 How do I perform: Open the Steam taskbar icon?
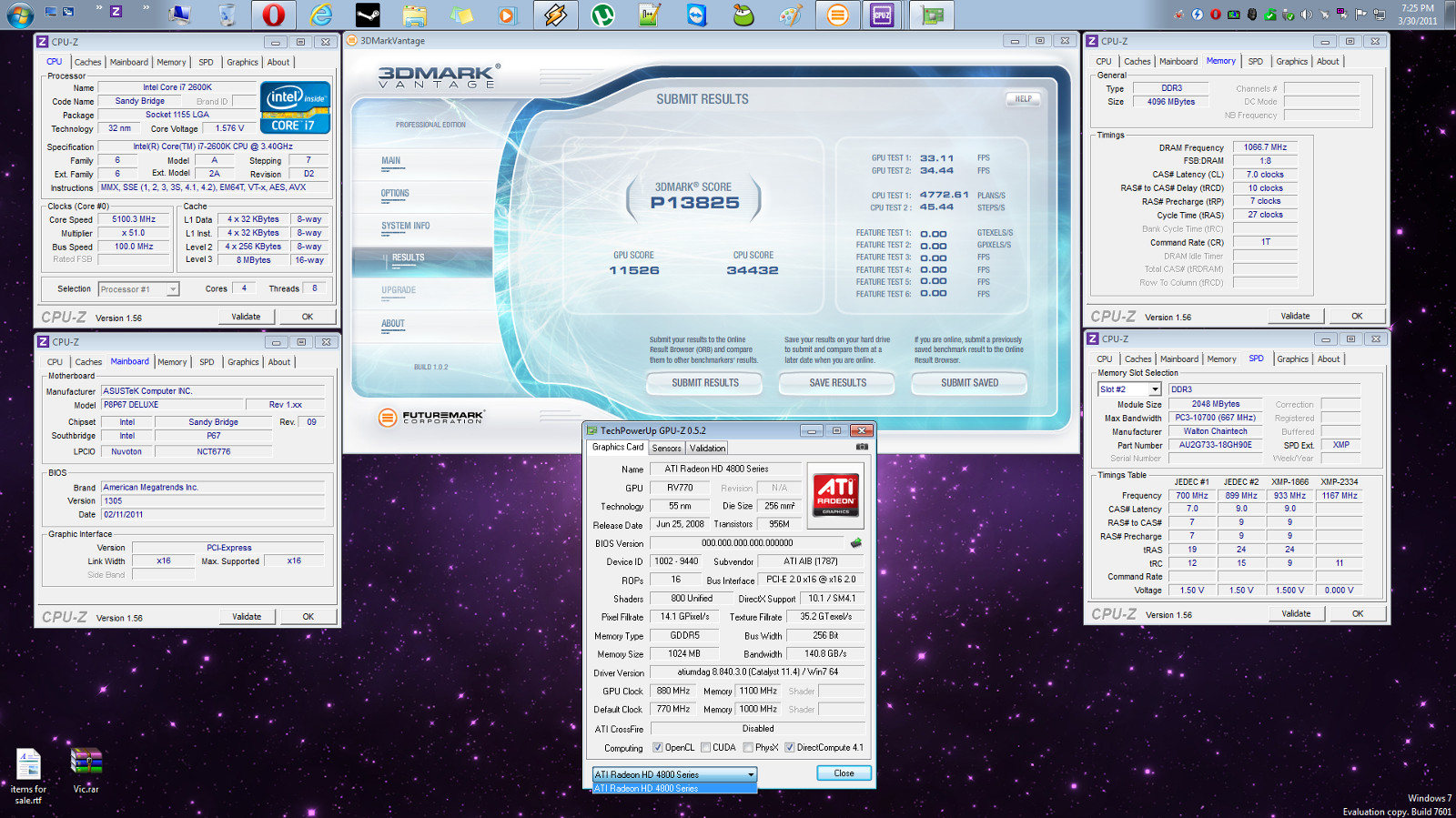pyautogui.click(x=368, y=15)
